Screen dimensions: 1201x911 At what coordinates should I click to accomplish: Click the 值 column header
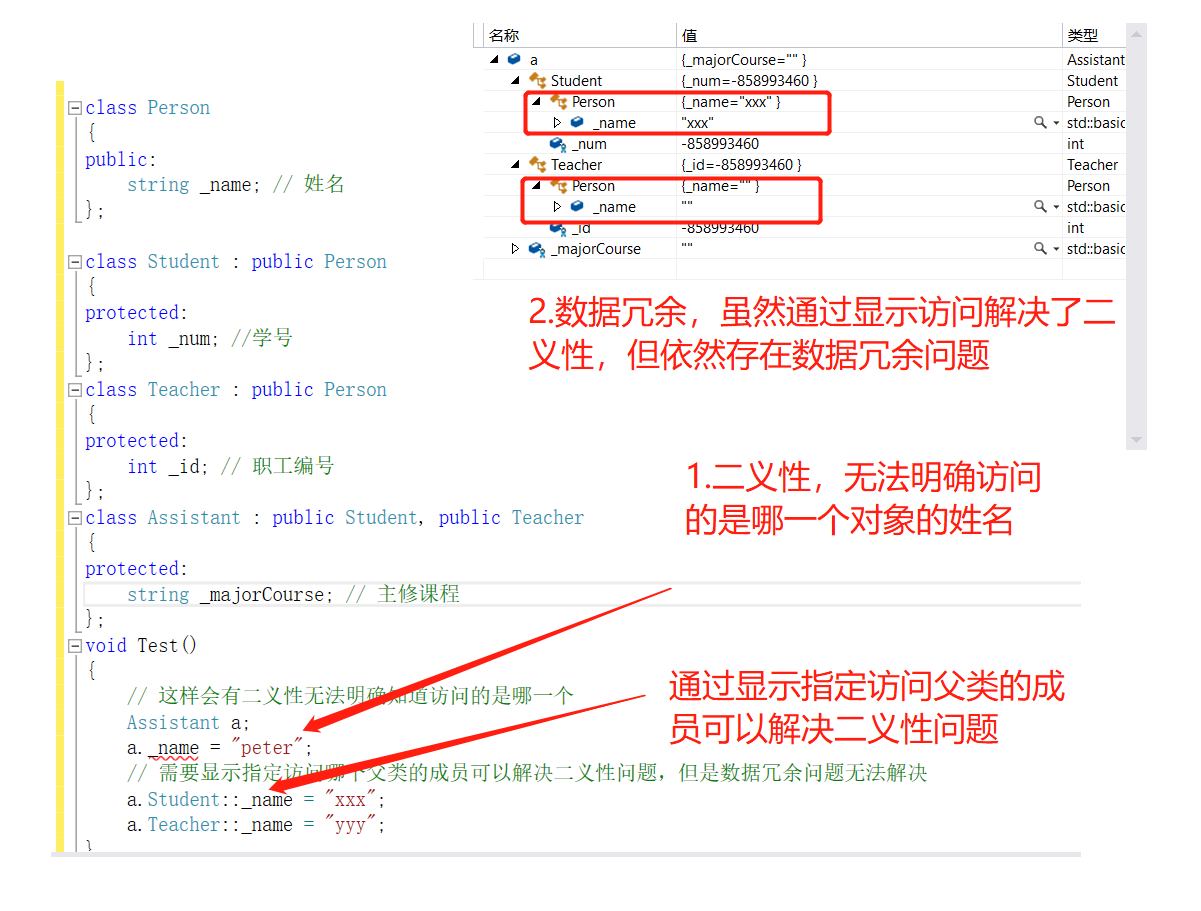[x=869, y=36]
